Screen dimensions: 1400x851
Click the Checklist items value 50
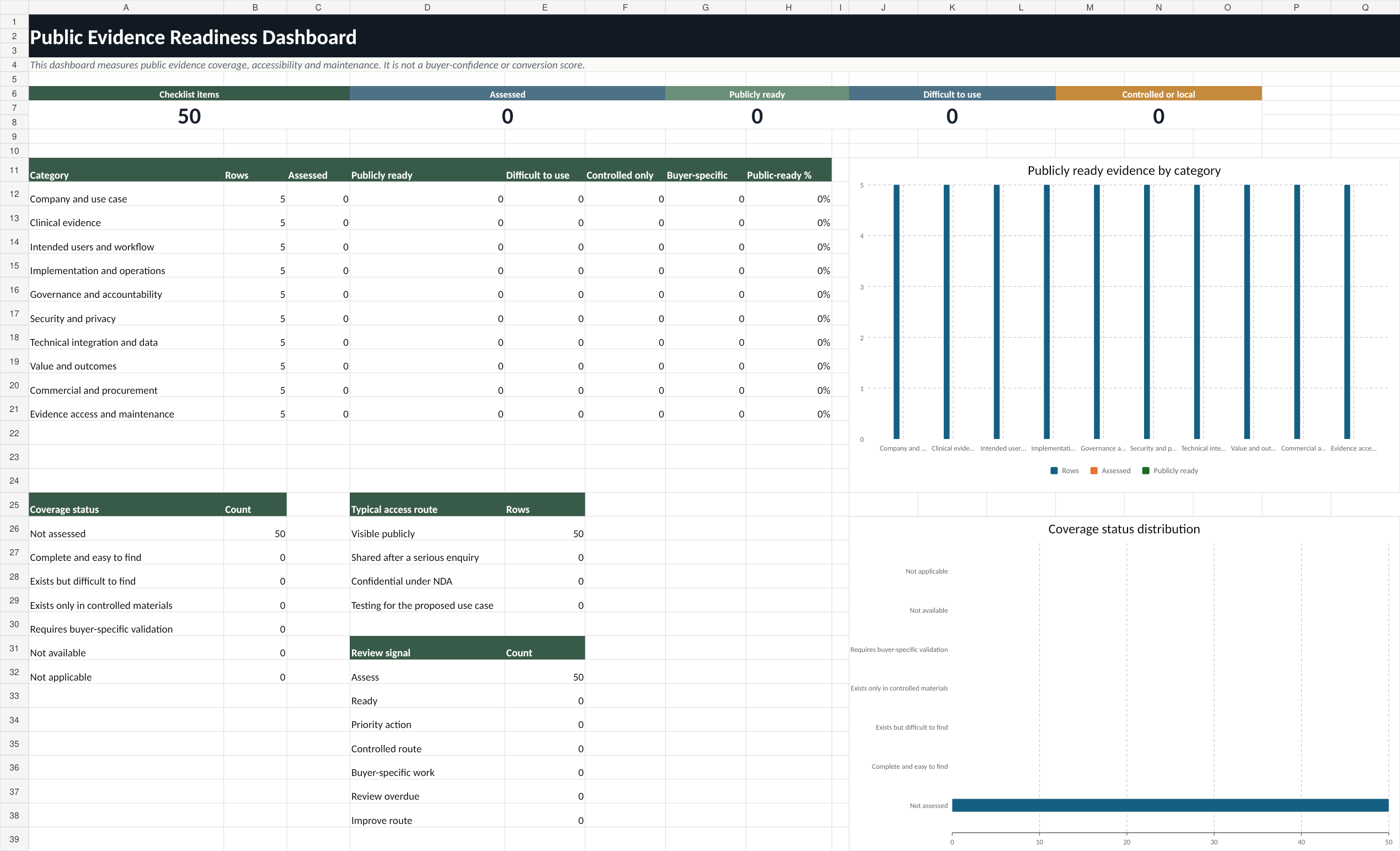click(189, 116)
